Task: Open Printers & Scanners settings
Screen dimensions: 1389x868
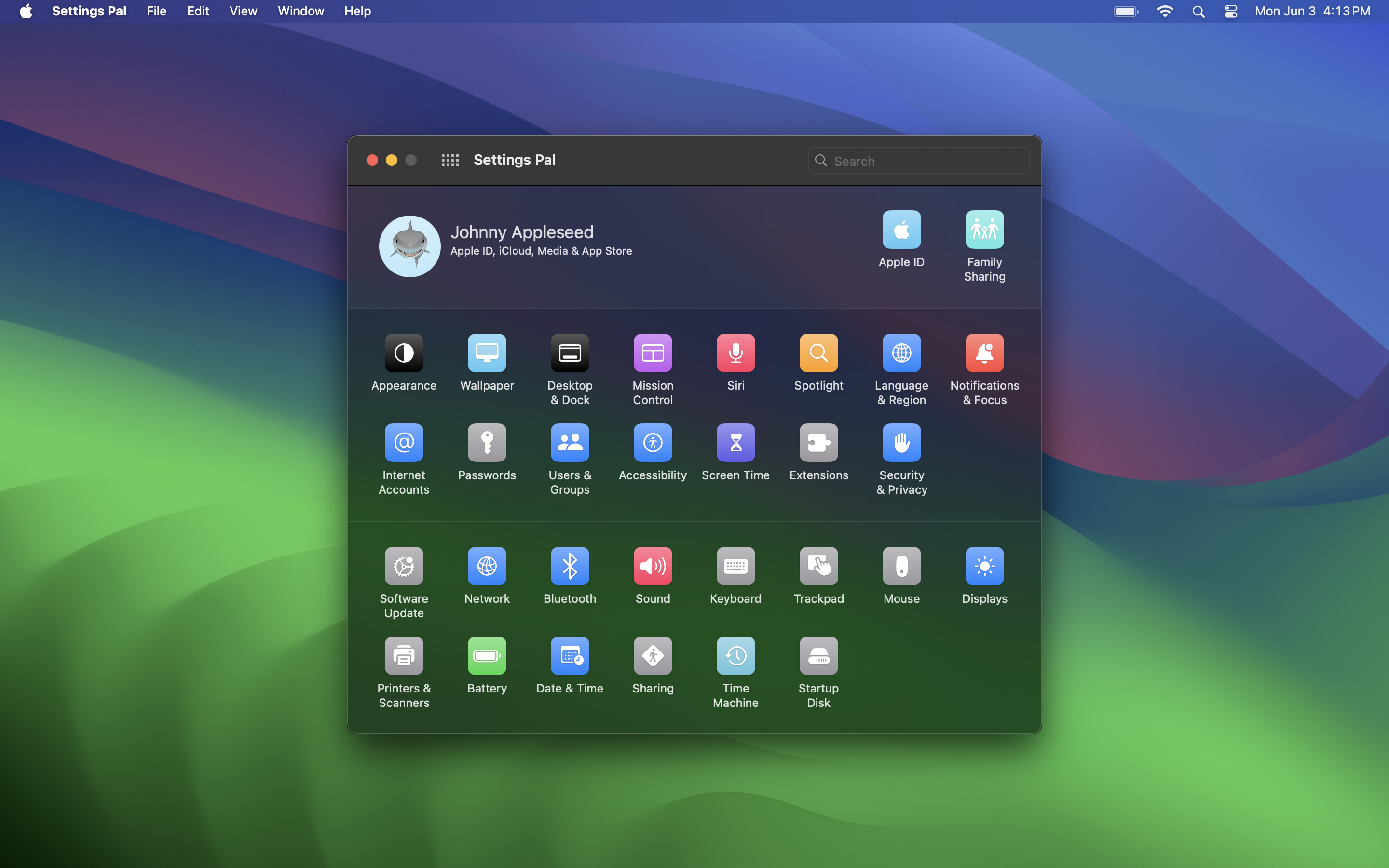Action: pos(404,656)
